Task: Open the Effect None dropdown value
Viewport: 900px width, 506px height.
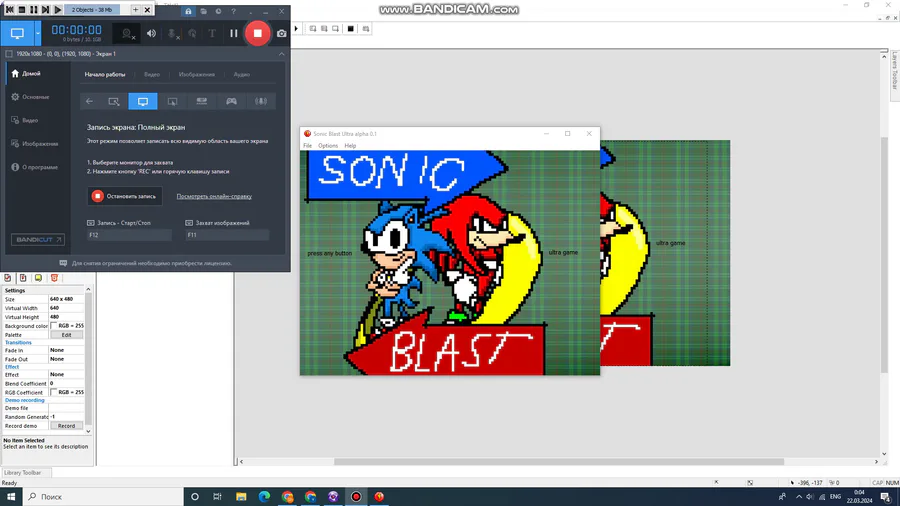Action: [67, 375]
